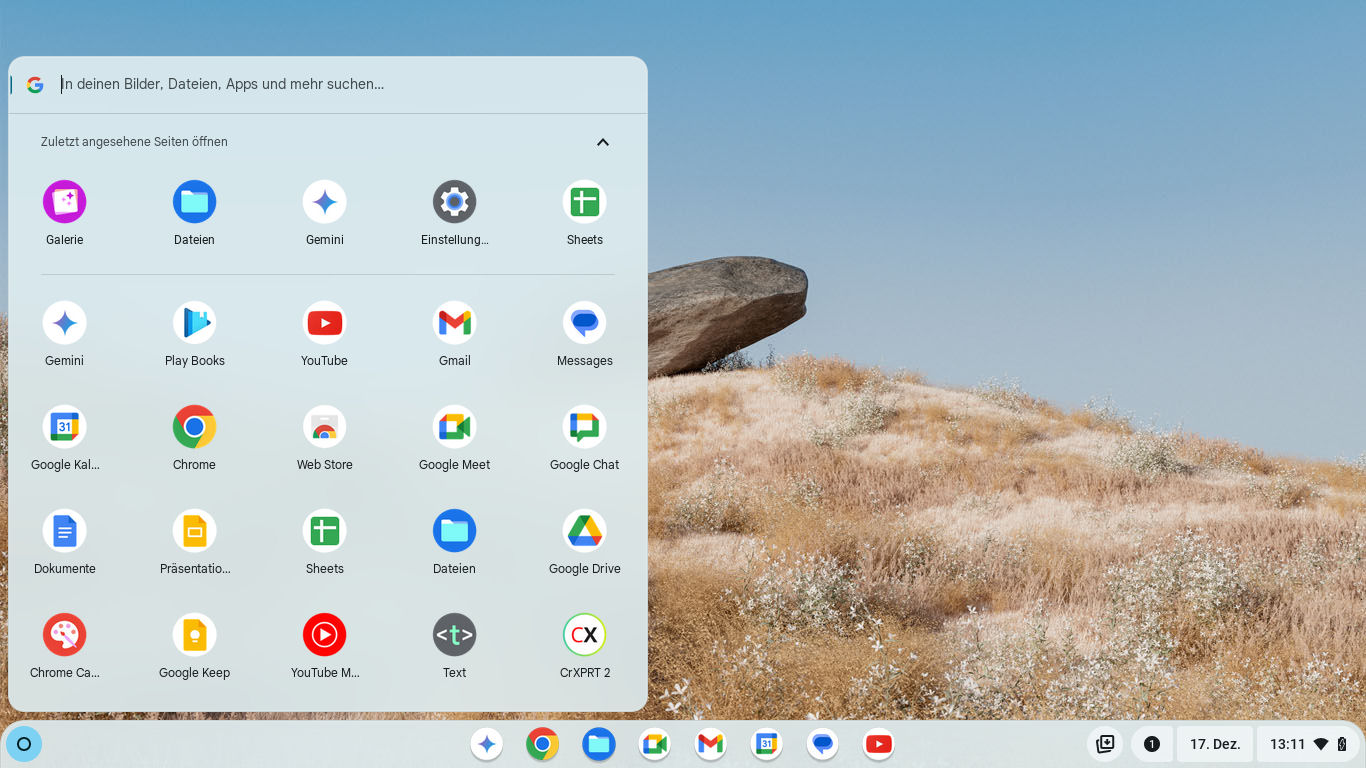Open the YouTube app in the launcher
The image size is (1366, 768).
[324, 323]
